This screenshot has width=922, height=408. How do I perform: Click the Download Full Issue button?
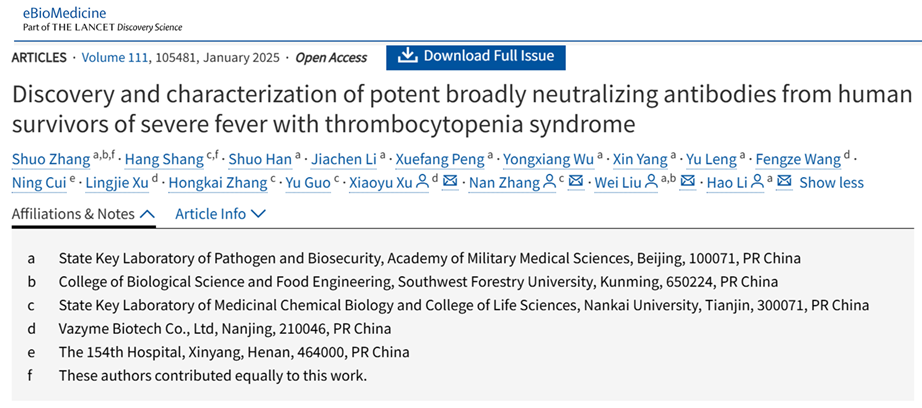pos(475,56)
